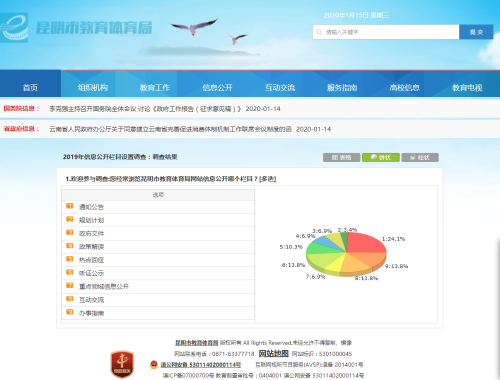Open the Yunnan provincial government news link
Viewport: 500px width, 380px height.
click(170, 129)
